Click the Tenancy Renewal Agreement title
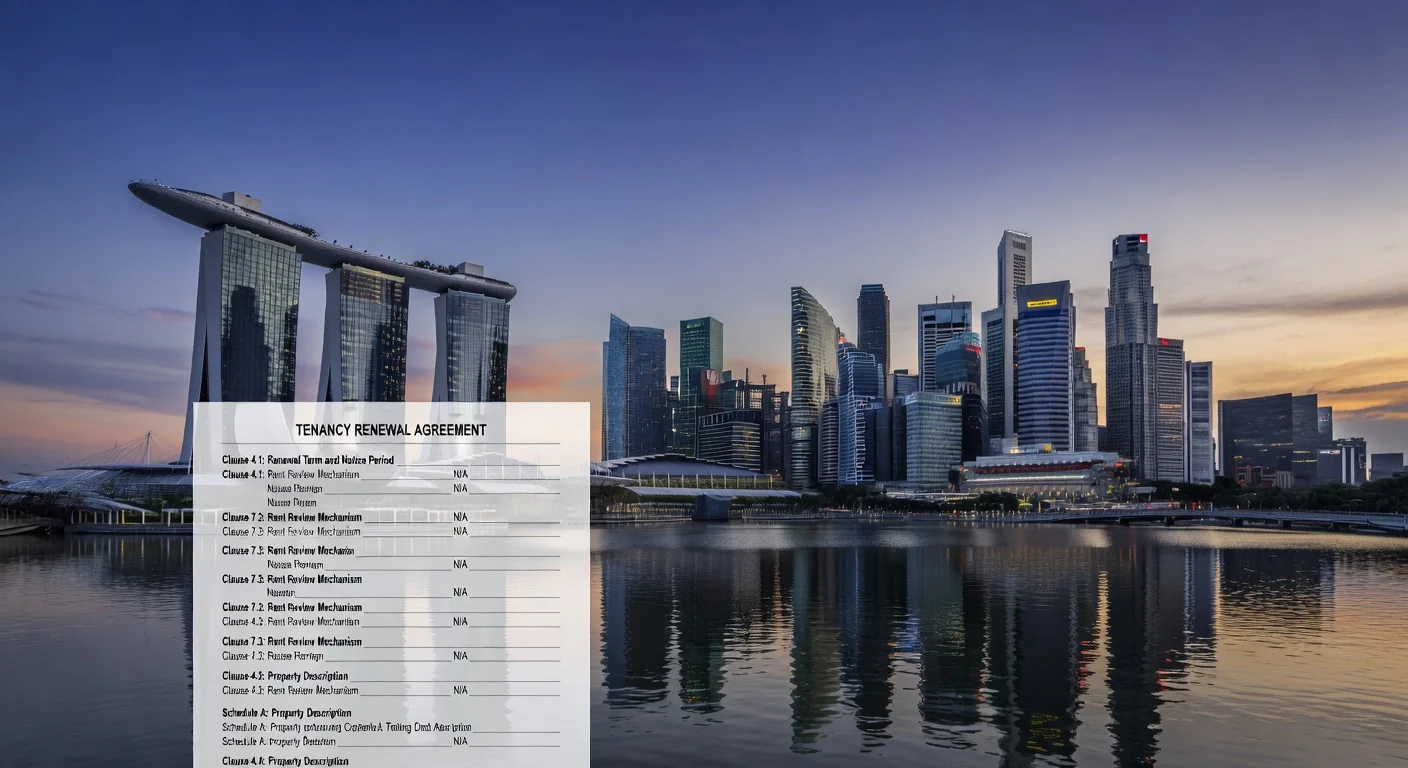Image resolution: width=1408 pixels, height=768 pixels. 390,430
